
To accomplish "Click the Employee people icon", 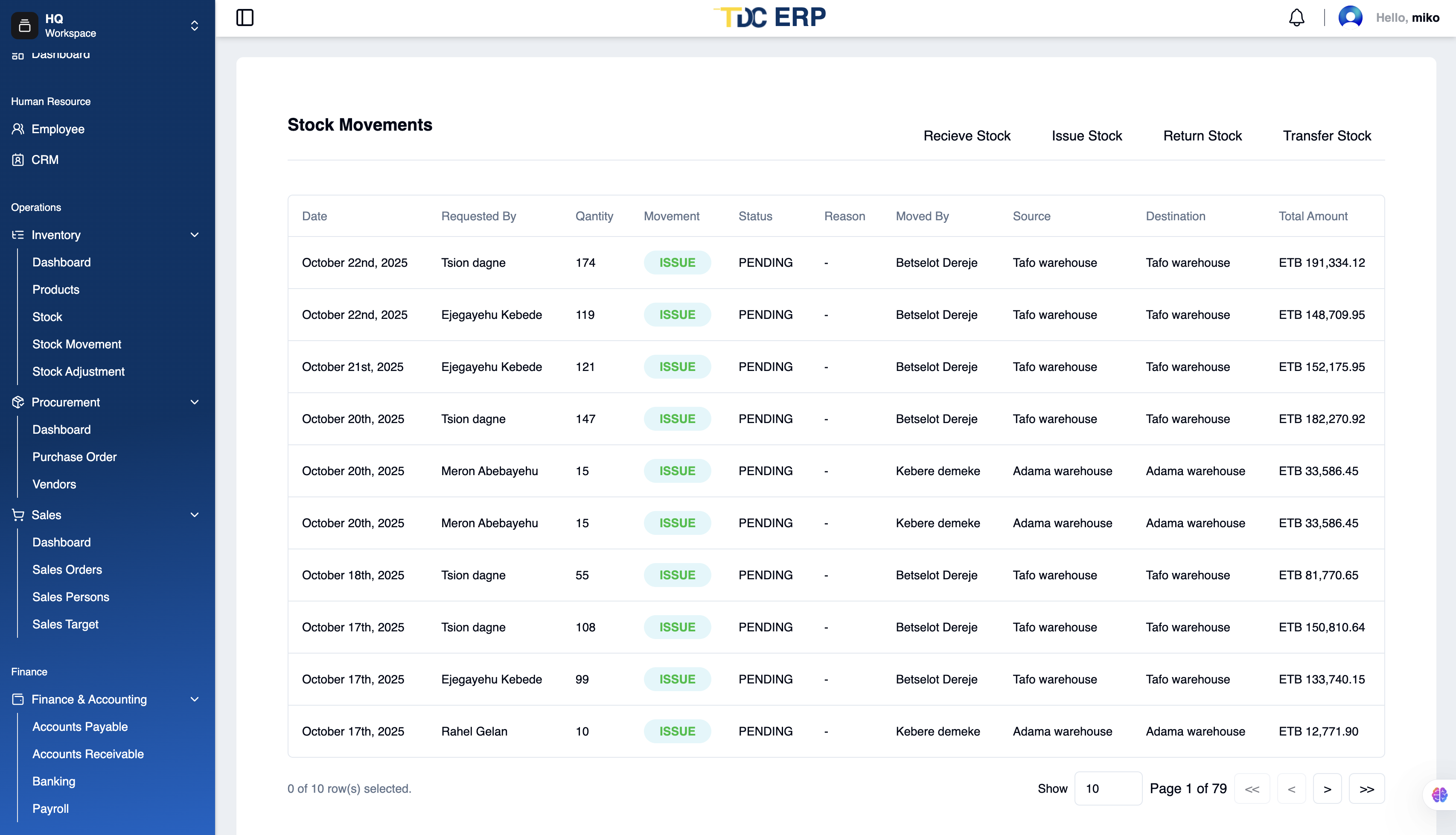I will 18,129.
